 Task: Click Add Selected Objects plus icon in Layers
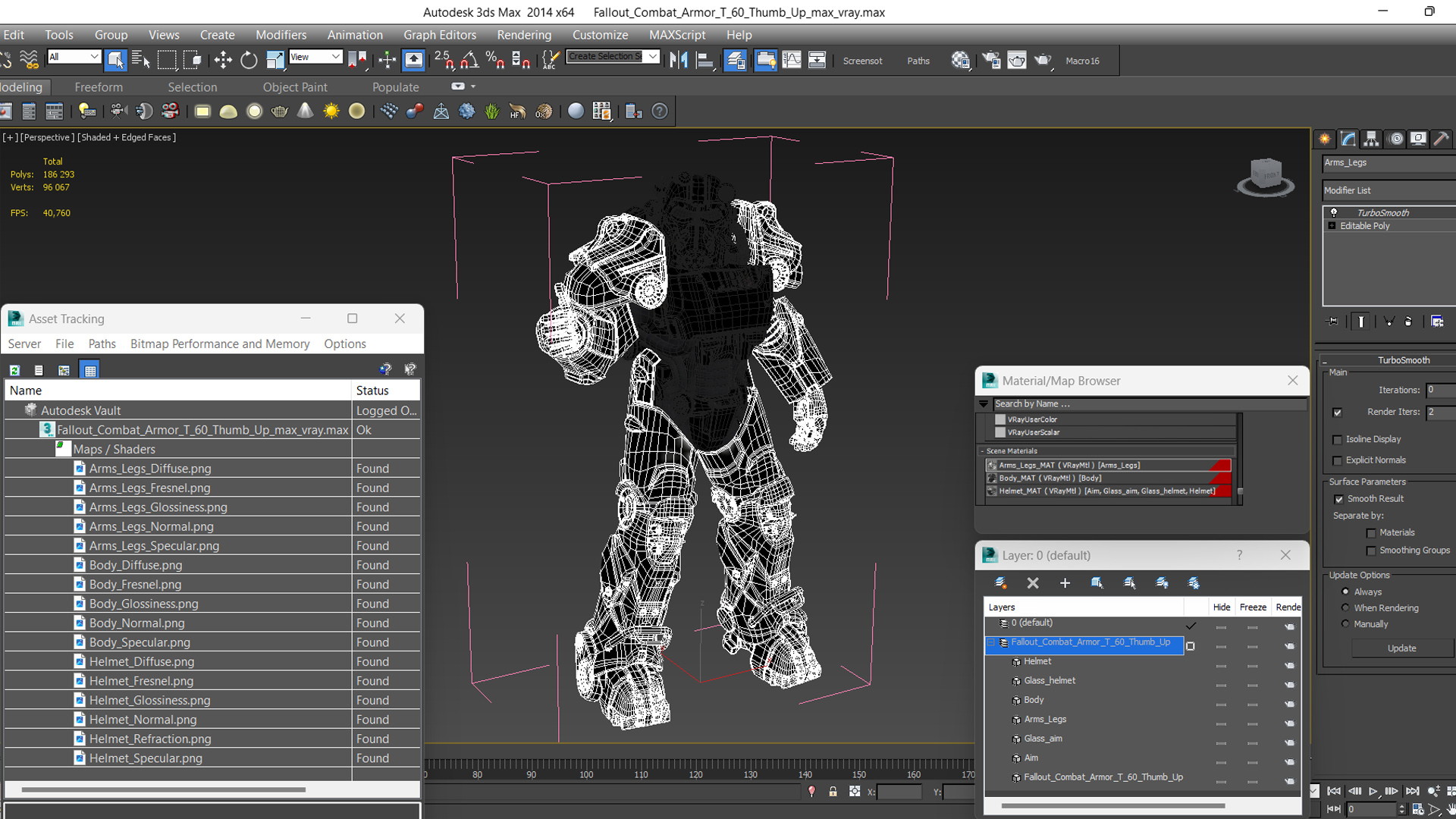(x=1065, y=582)
